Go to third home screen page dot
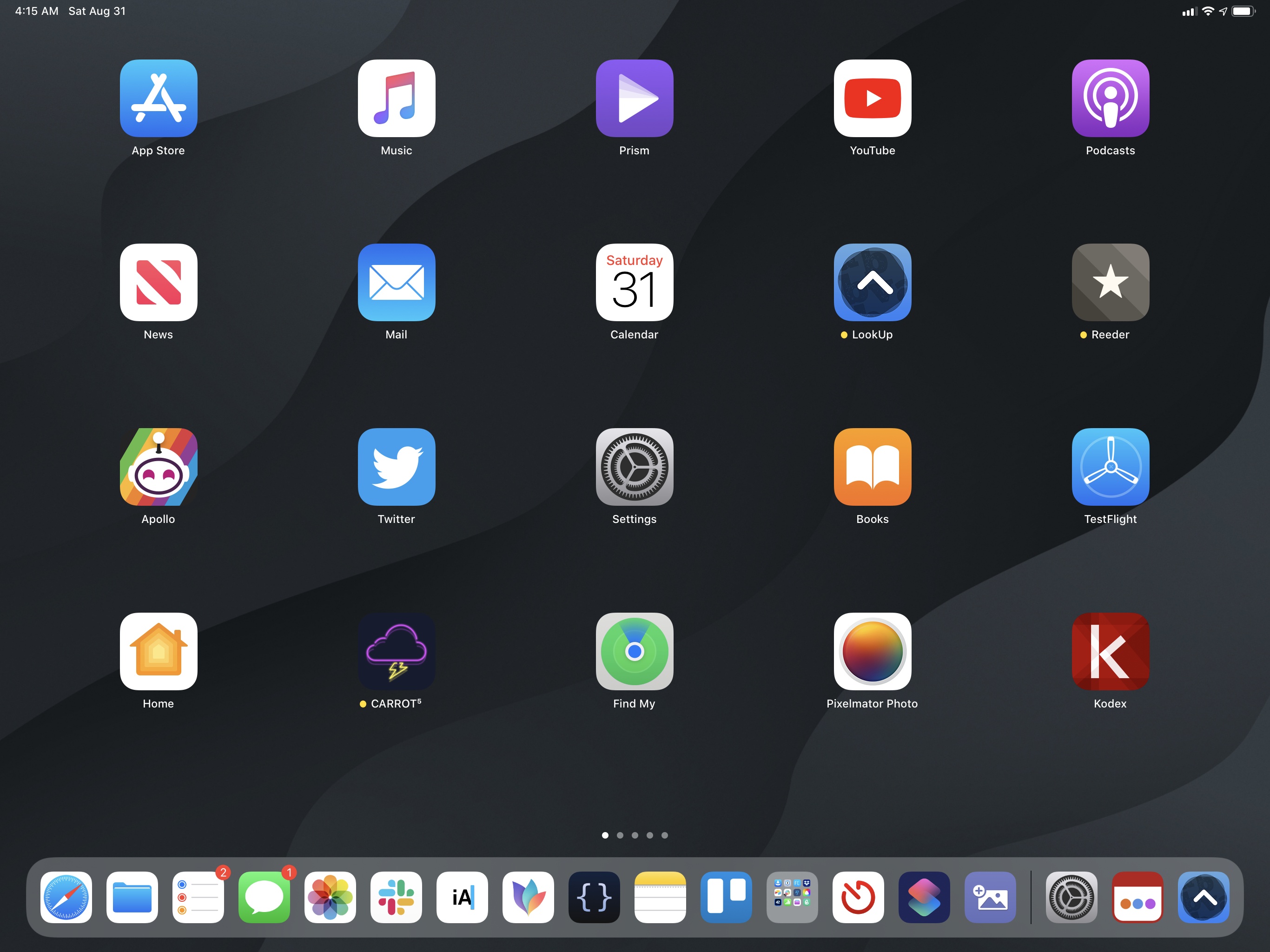Viewport: 1270px width, 952px height. pyautogui.click(x=635, y=835)
